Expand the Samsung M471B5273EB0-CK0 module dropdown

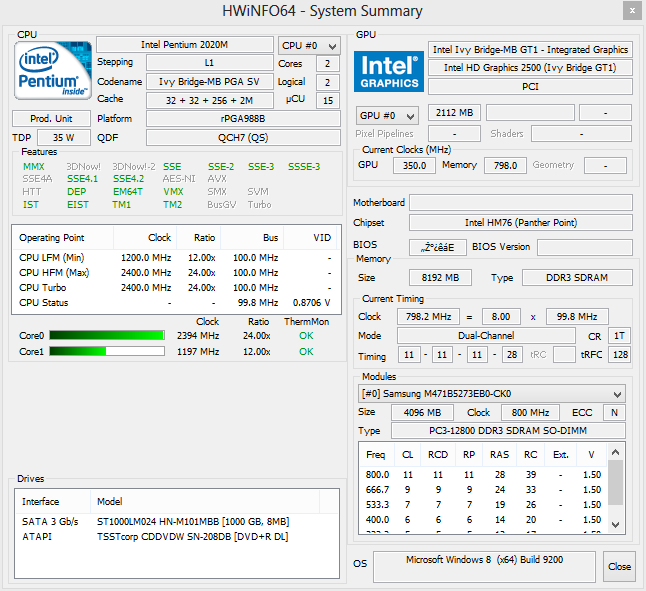coord(492,394)
